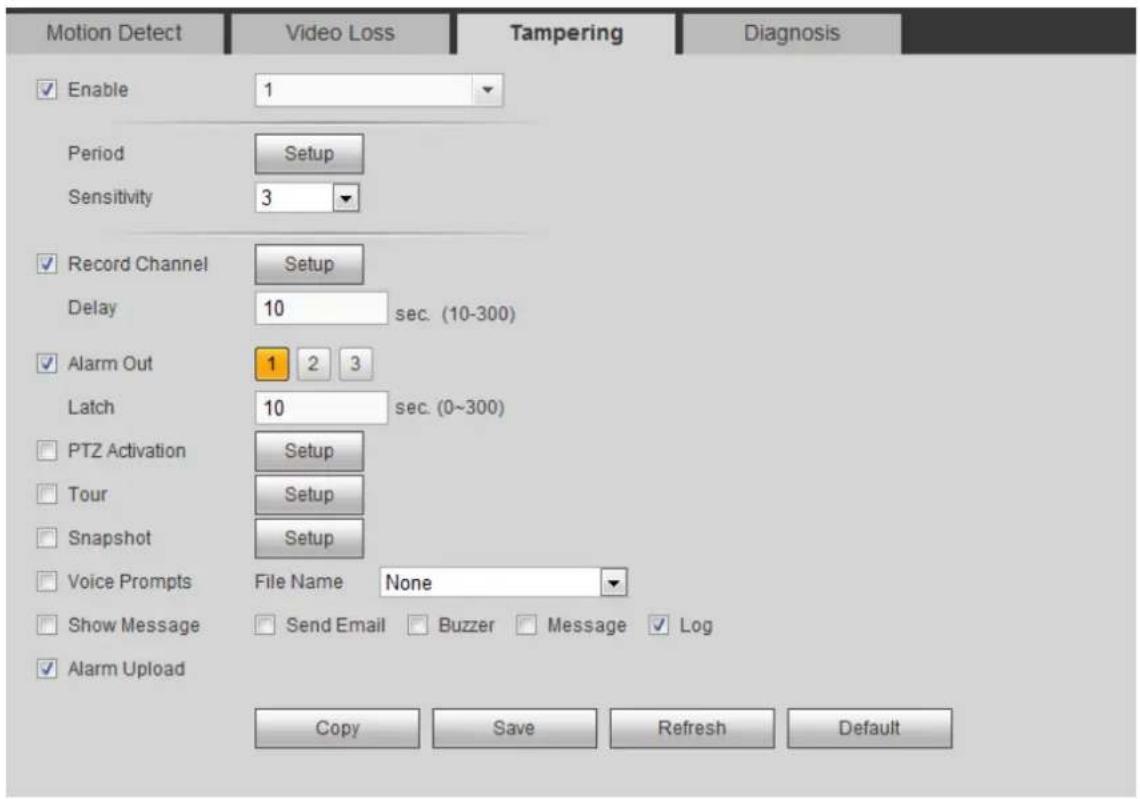
Task: Check the Show Message checkbox
Action: (47, 625)
